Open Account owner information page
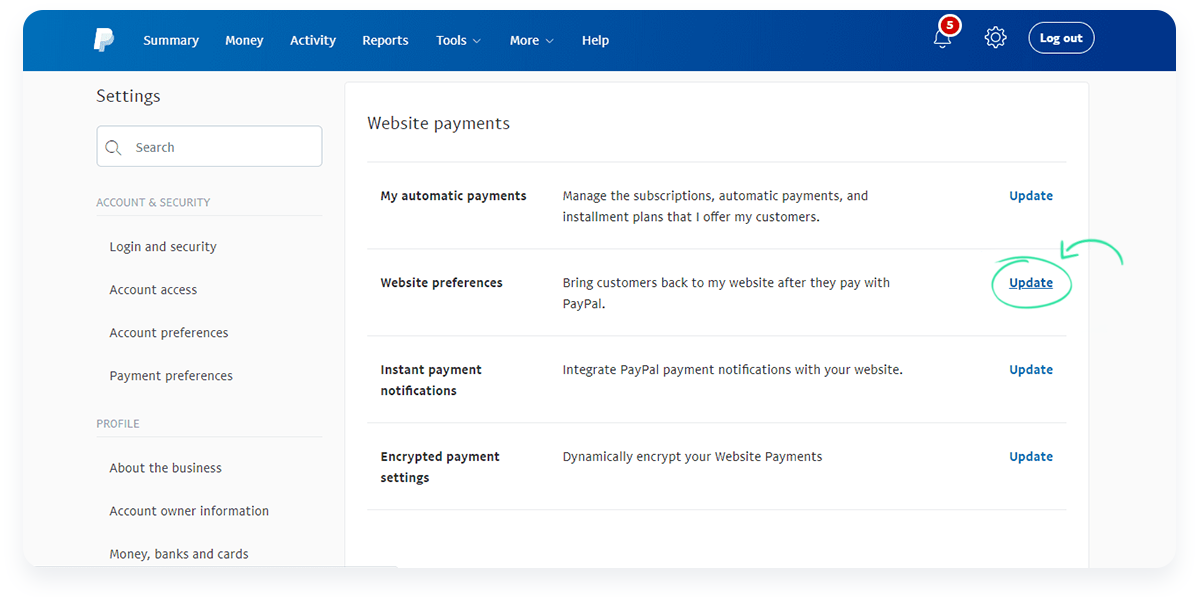1200x597 pixels. click(189, 511)
